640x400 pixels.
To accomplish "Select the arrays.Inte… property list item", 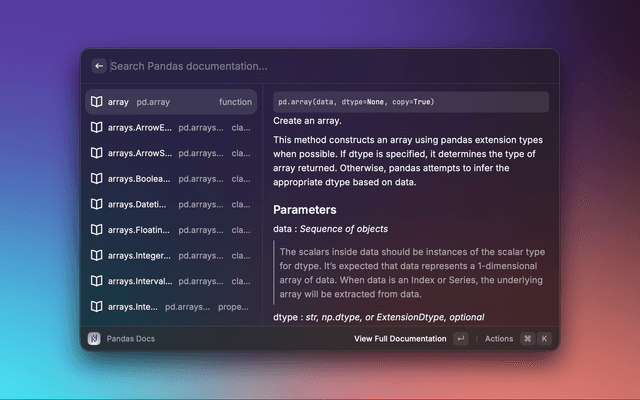I will point(170,306).
